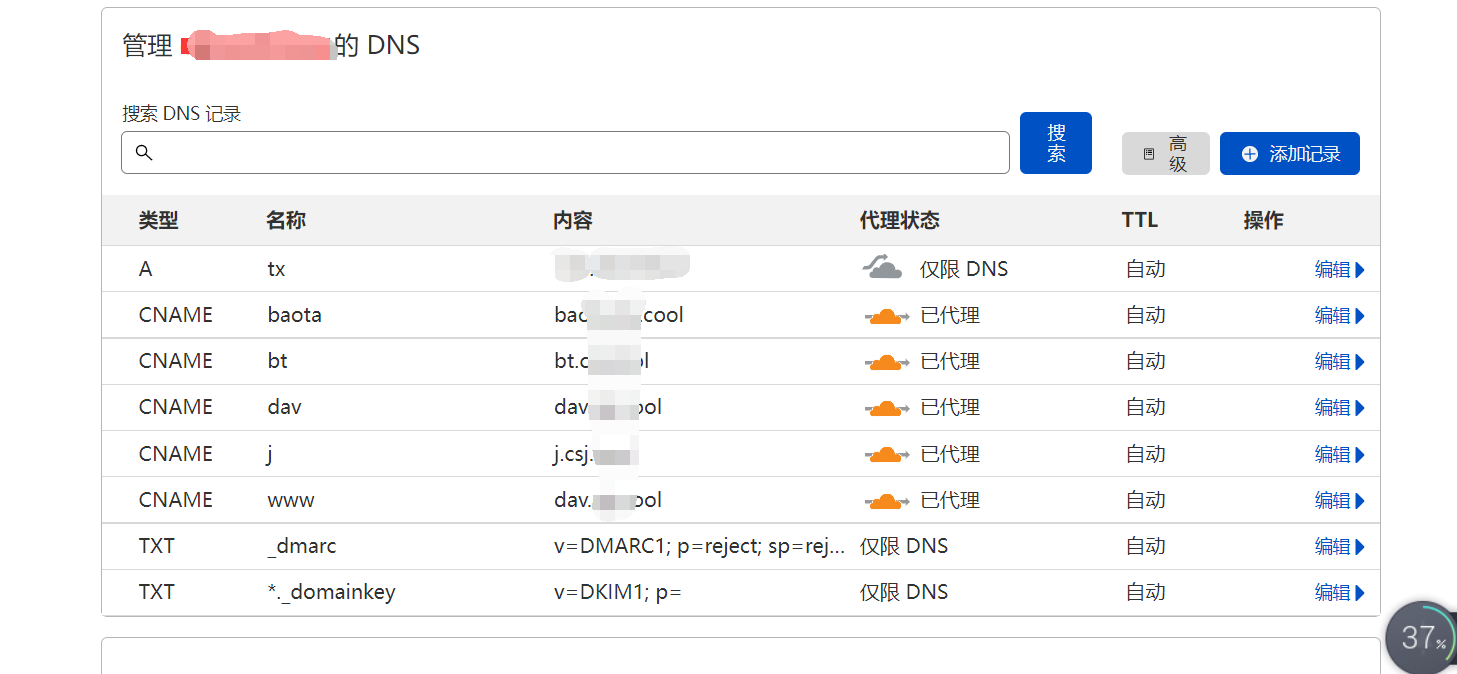Click the 类型 column header
Viewport: 1457px width, 674px height.
158,221
